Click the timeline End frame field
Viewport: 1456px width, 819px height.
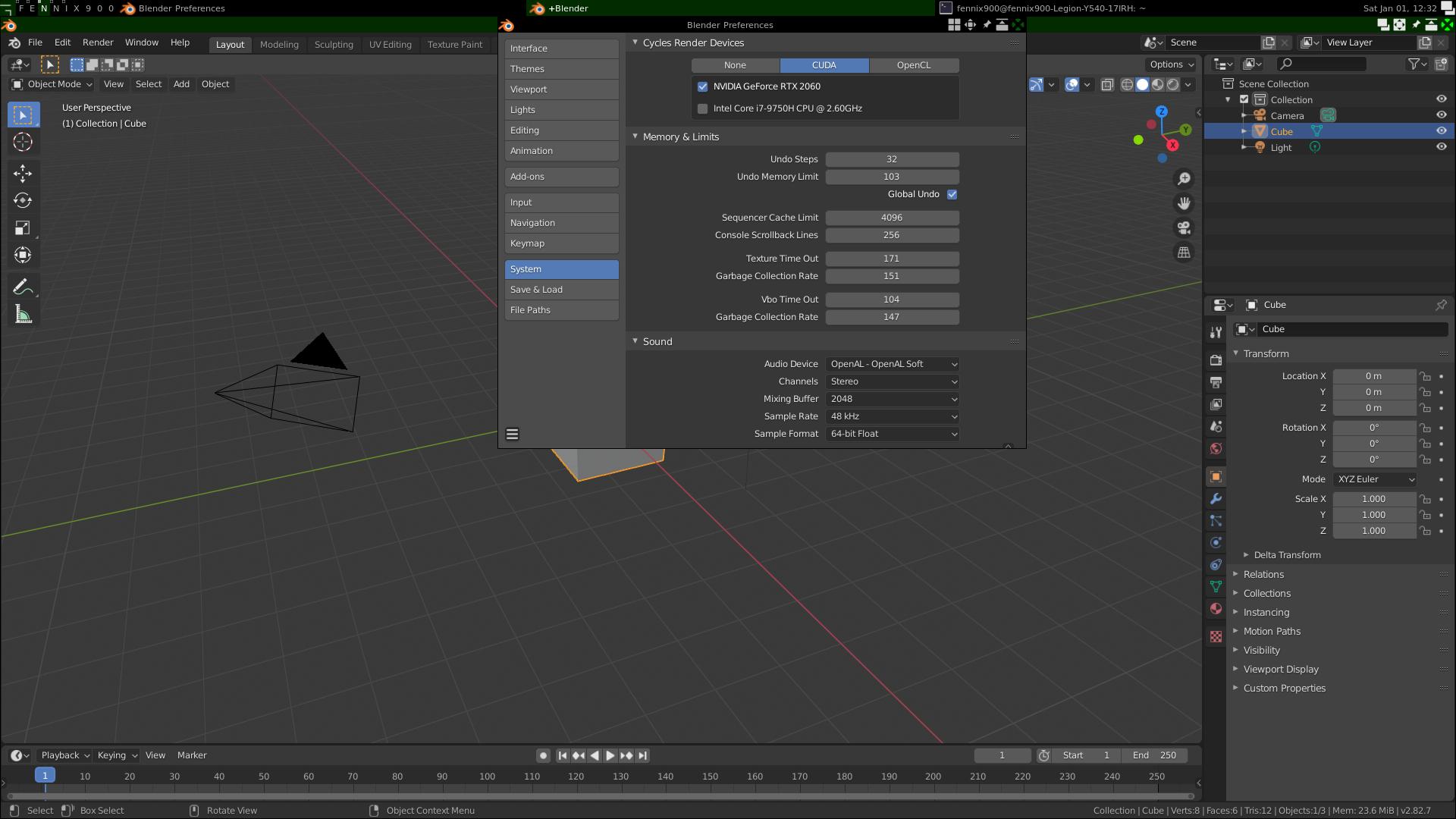(1155, 755)
